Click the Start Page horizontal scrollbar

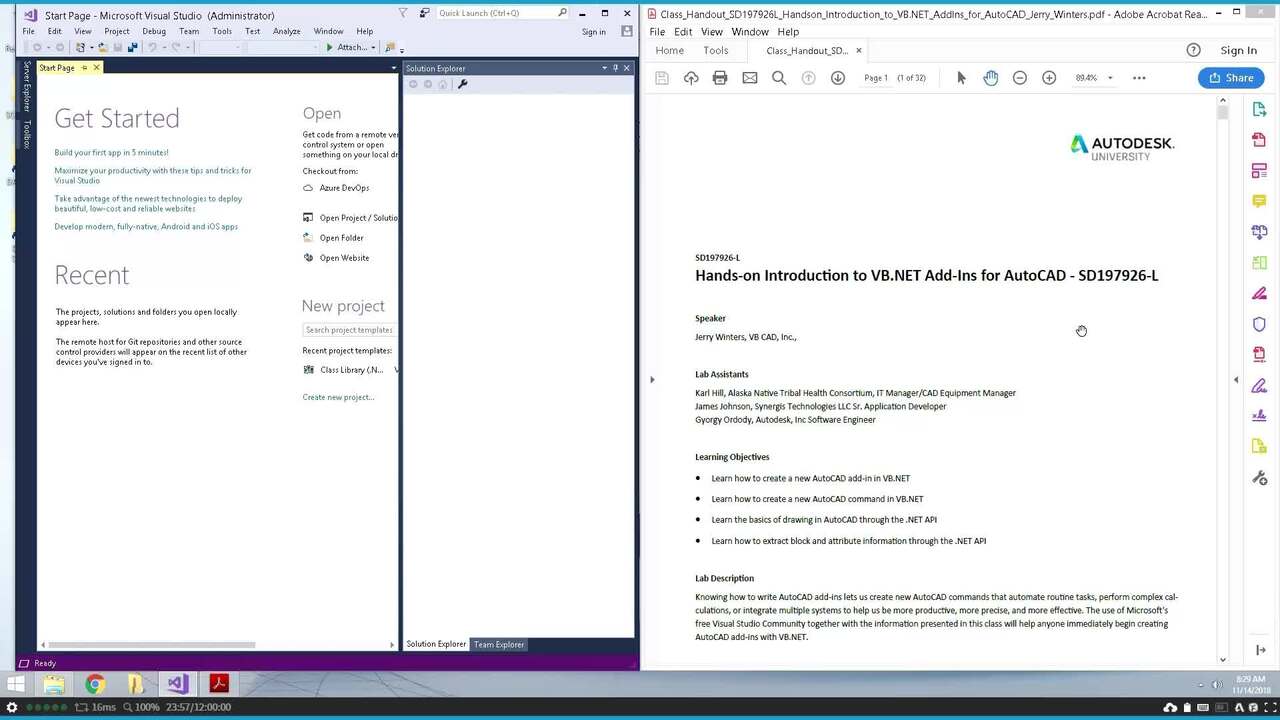152,645
